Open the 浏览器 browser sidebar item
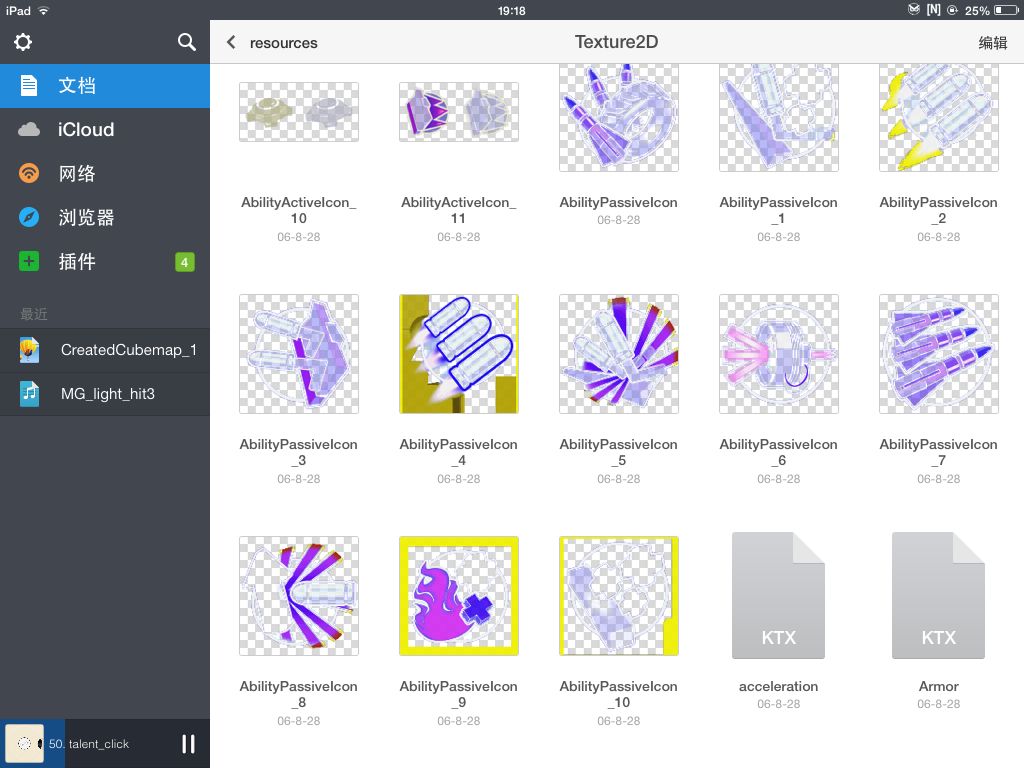Image resolution: width=1024 pixels, height=768 pixels. 104,217
